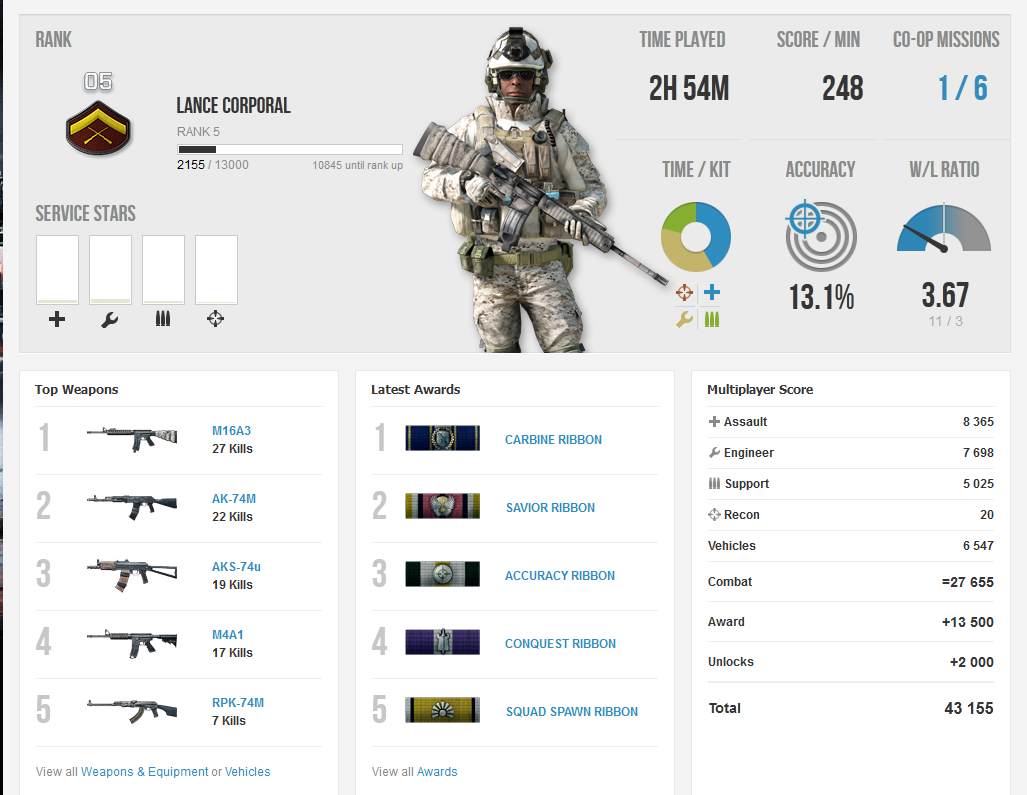Click the Savior Ribbon image
The image size is (1027, 795).
[443, 506]
